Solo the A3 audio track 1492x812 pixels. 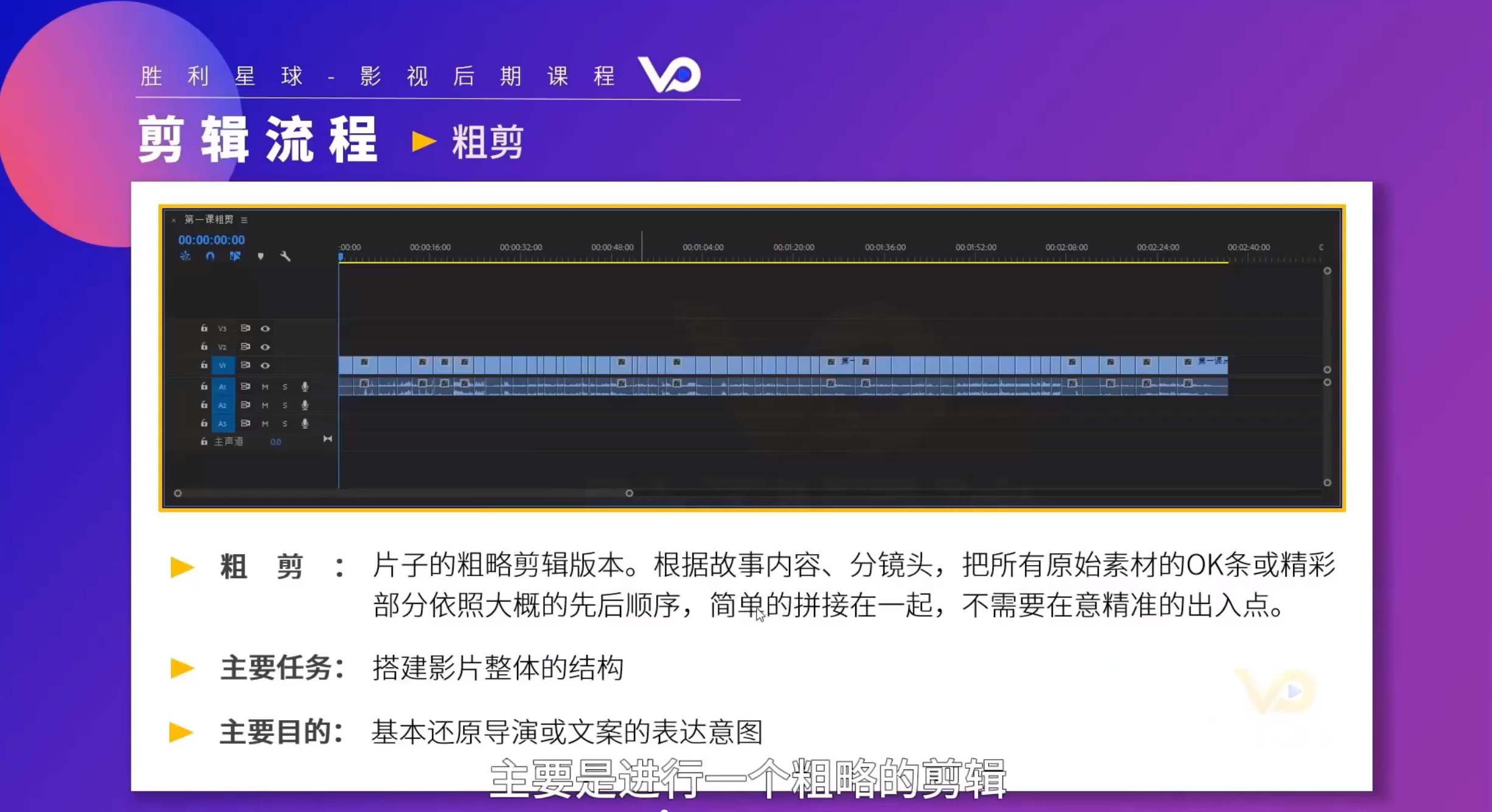coord(285,423)
